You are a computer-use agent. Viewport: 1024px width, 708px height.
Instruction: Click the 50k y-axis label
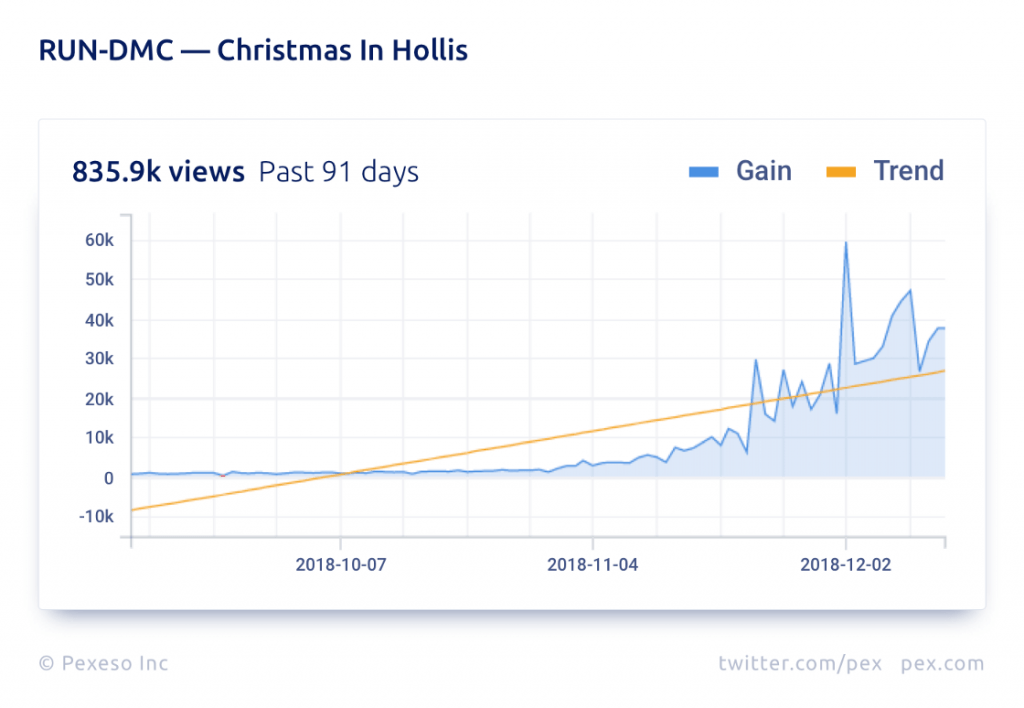(98, 280)
